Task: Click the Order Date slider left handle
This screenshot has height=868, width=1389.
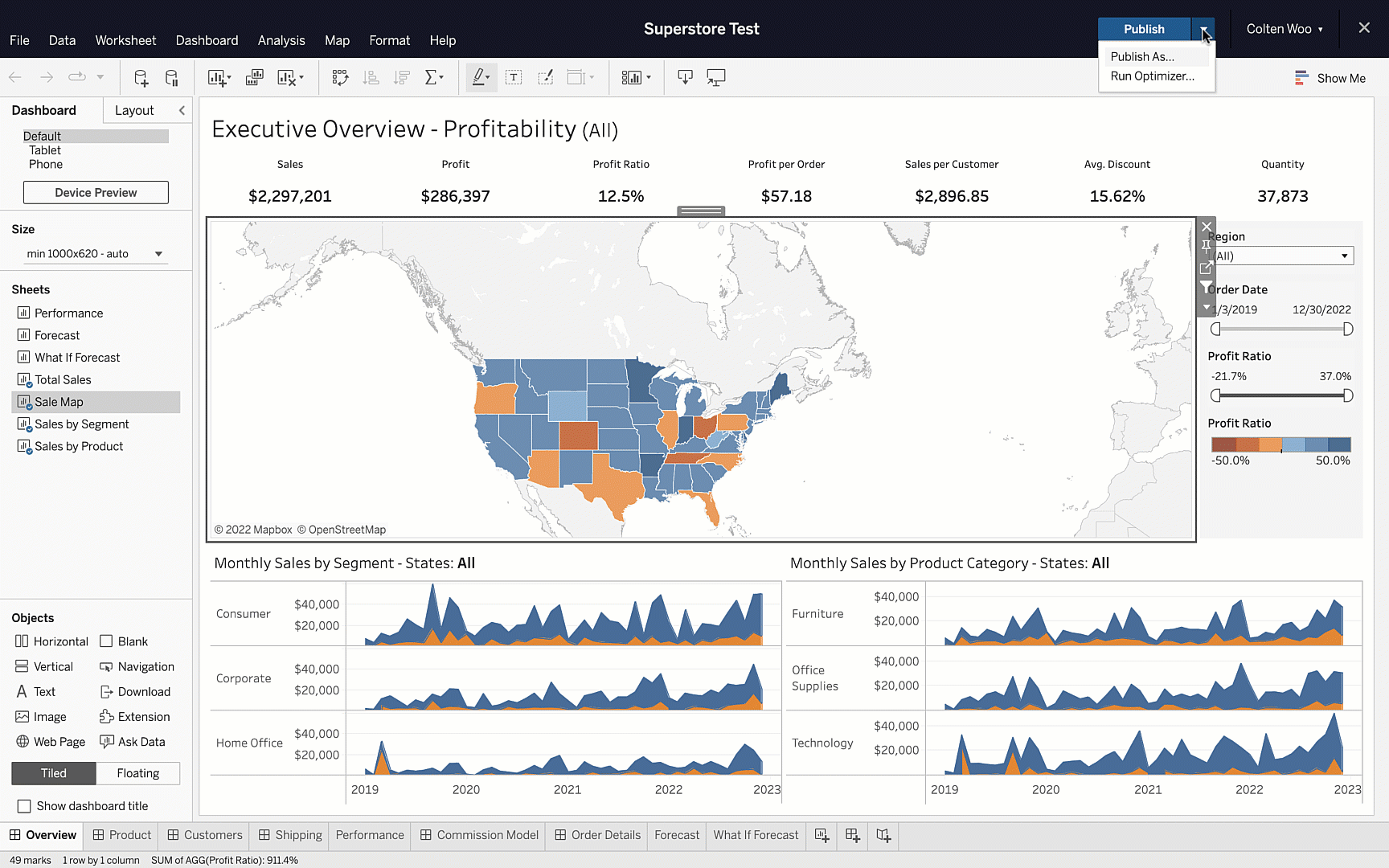Action: [x=1215, y=330]
